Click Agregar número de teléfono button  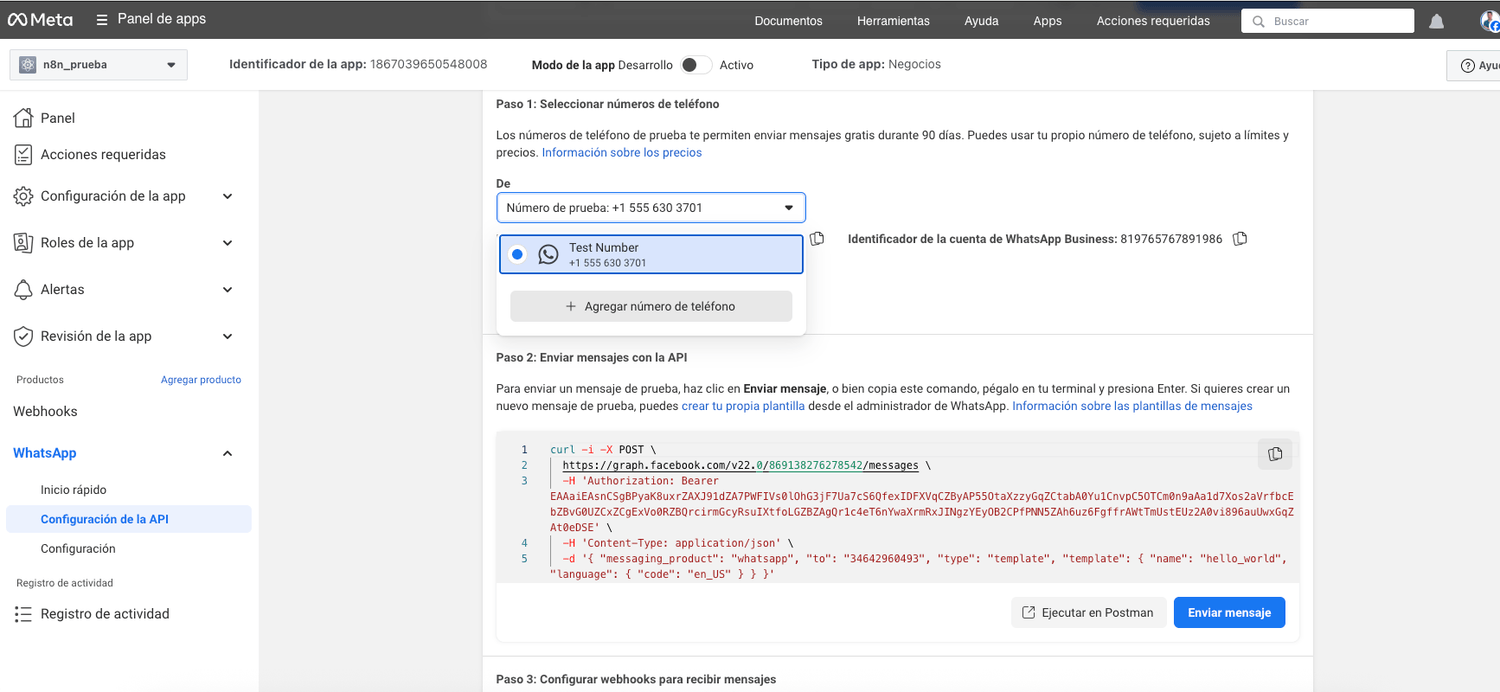651,306
